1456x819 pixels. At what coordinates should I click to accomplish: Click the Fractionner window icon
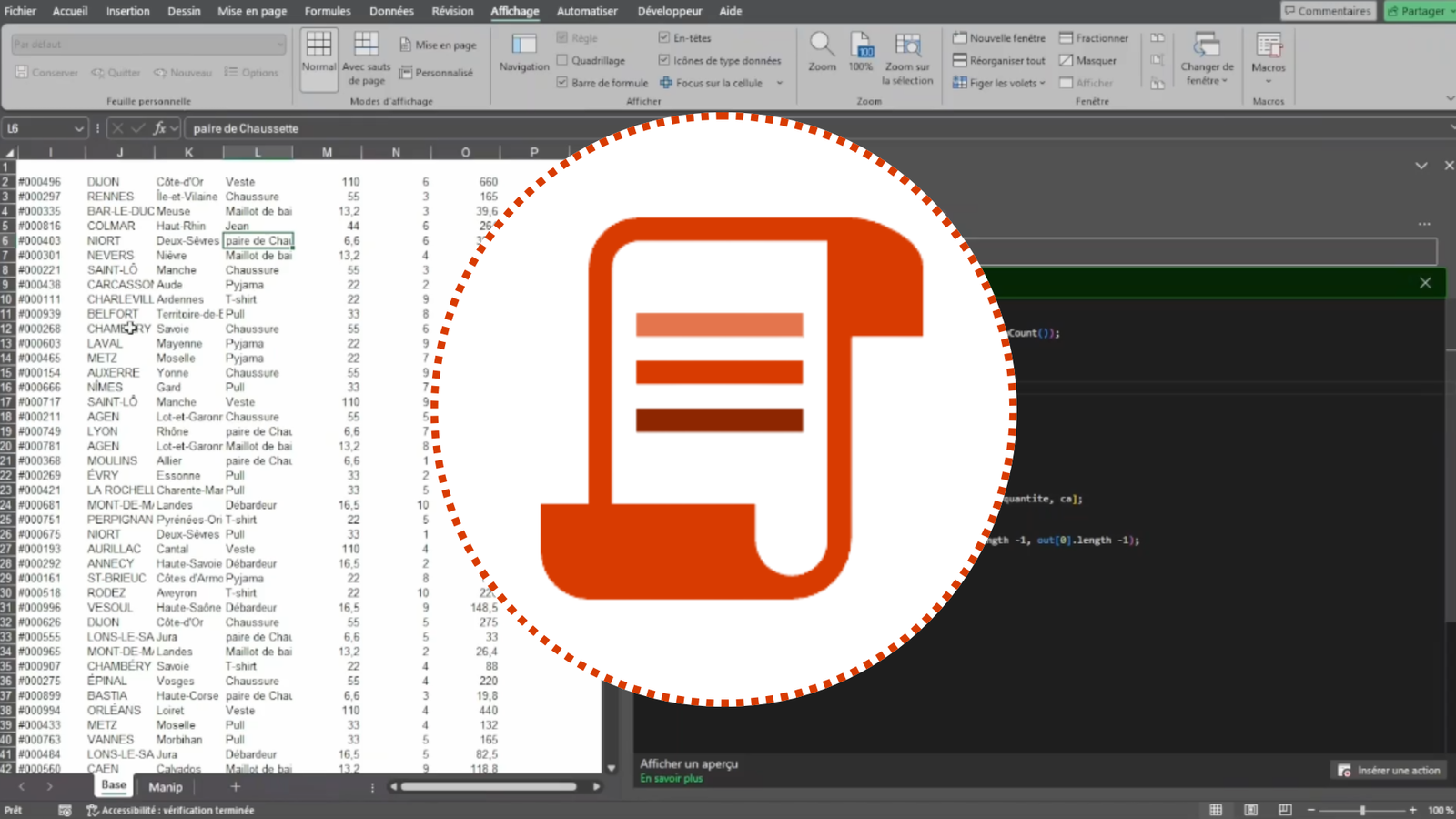pos(1093,37)
